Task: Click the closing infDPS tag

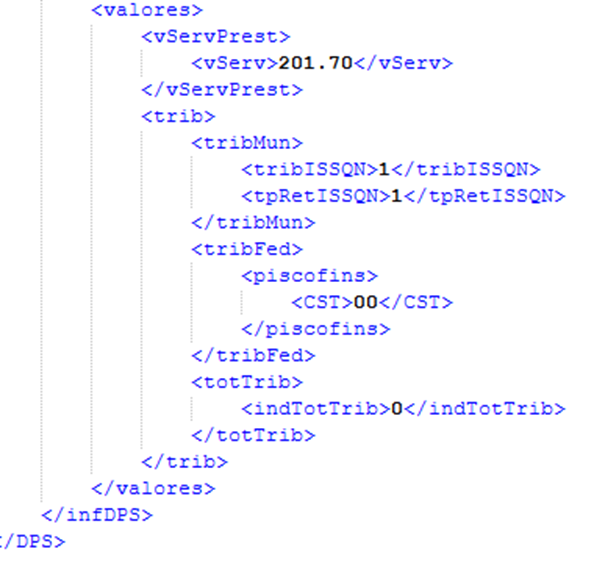Action: 97,515
